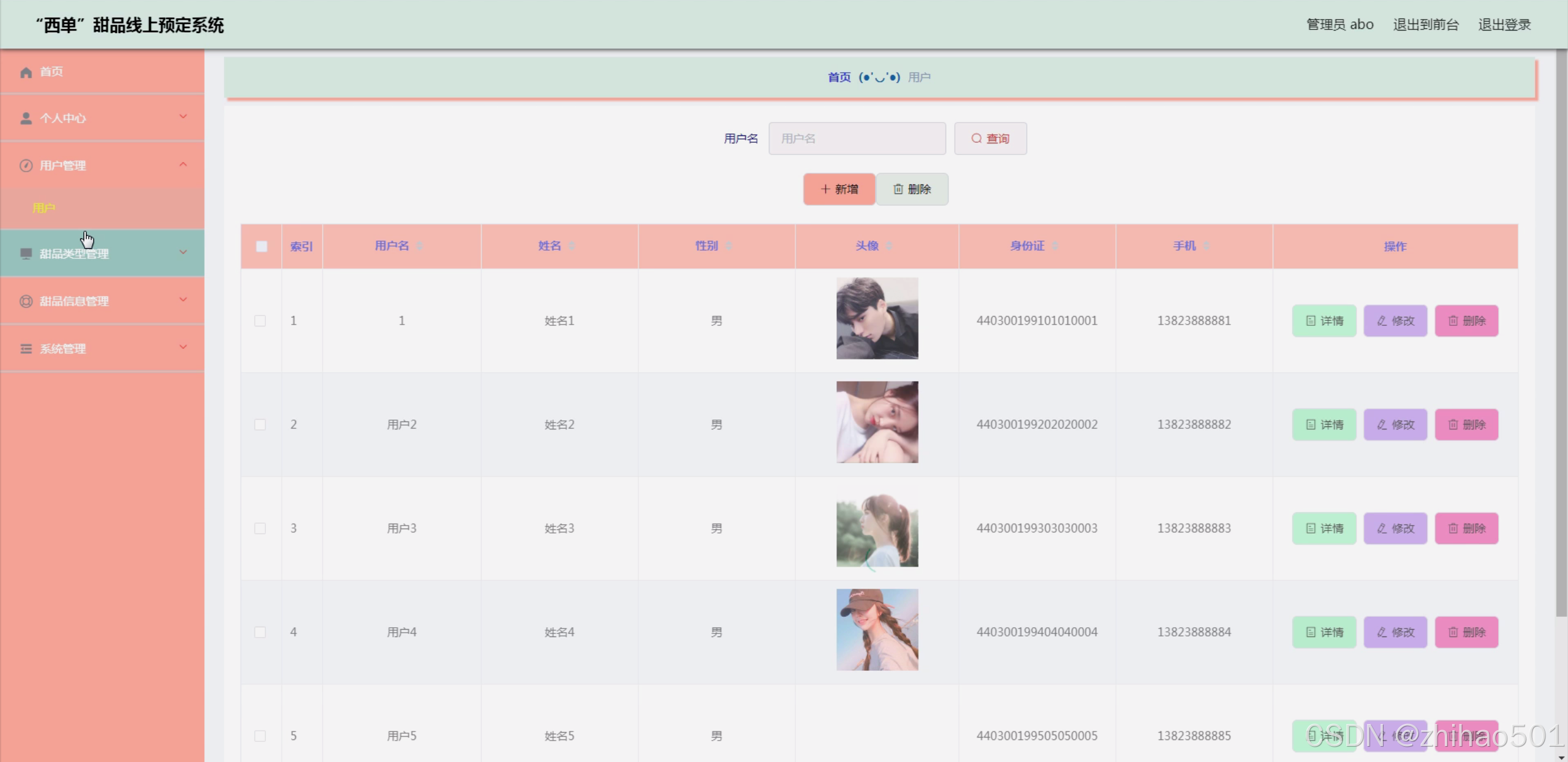Check the checkbox for row 用户4
Screen dimensions: 1568x762
(x=260, y=632)
